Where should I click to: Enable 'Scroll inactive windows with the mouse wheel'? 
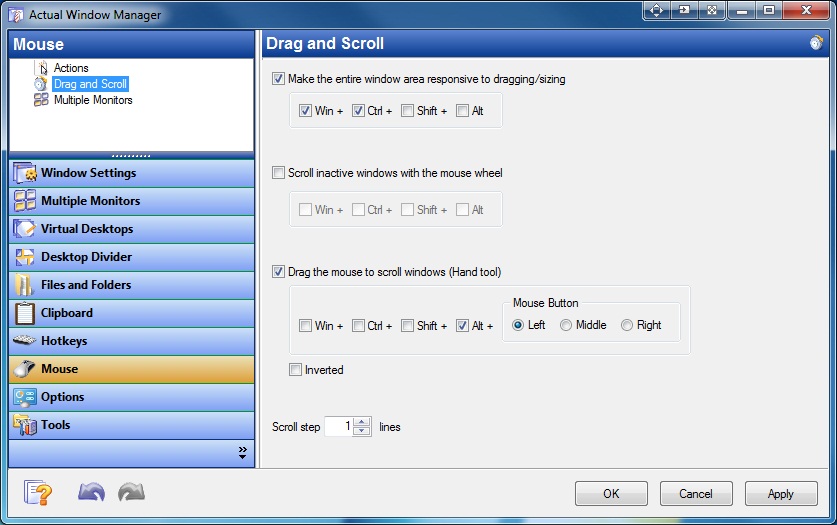[x=278, y=172]
